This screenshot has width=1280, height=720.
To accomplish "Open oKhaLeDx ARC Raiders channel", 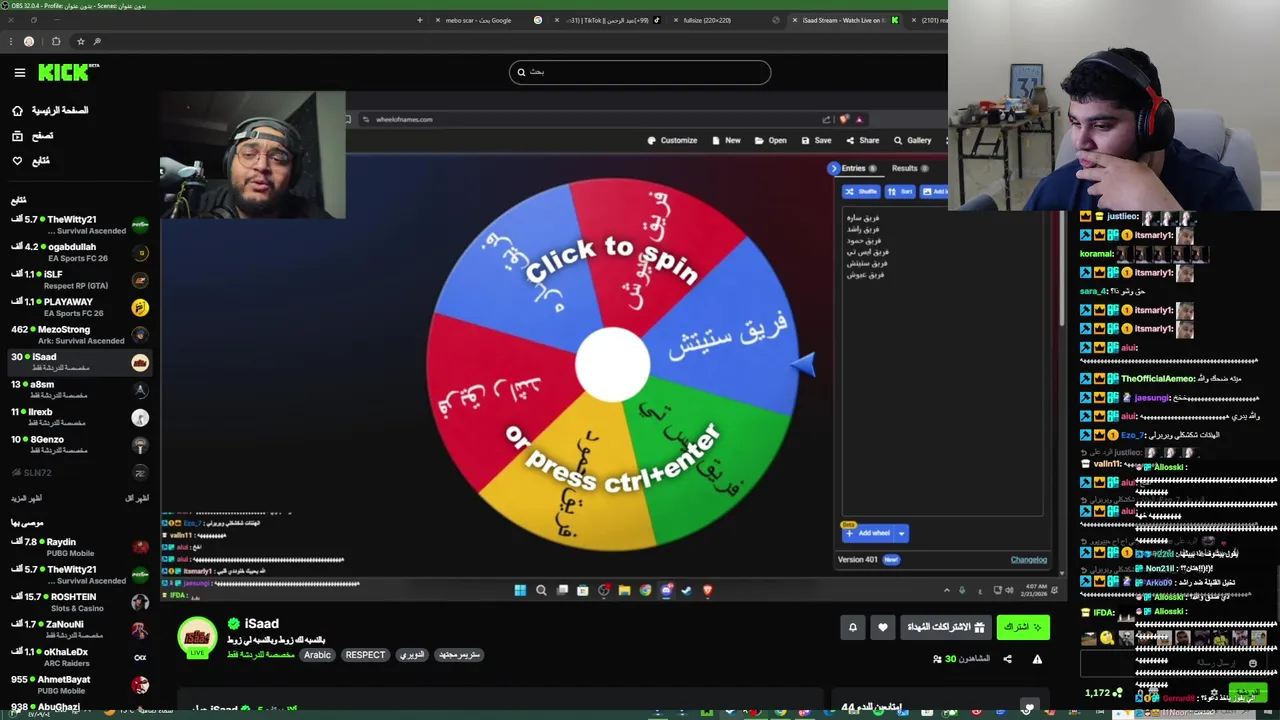I will (78, 657).
